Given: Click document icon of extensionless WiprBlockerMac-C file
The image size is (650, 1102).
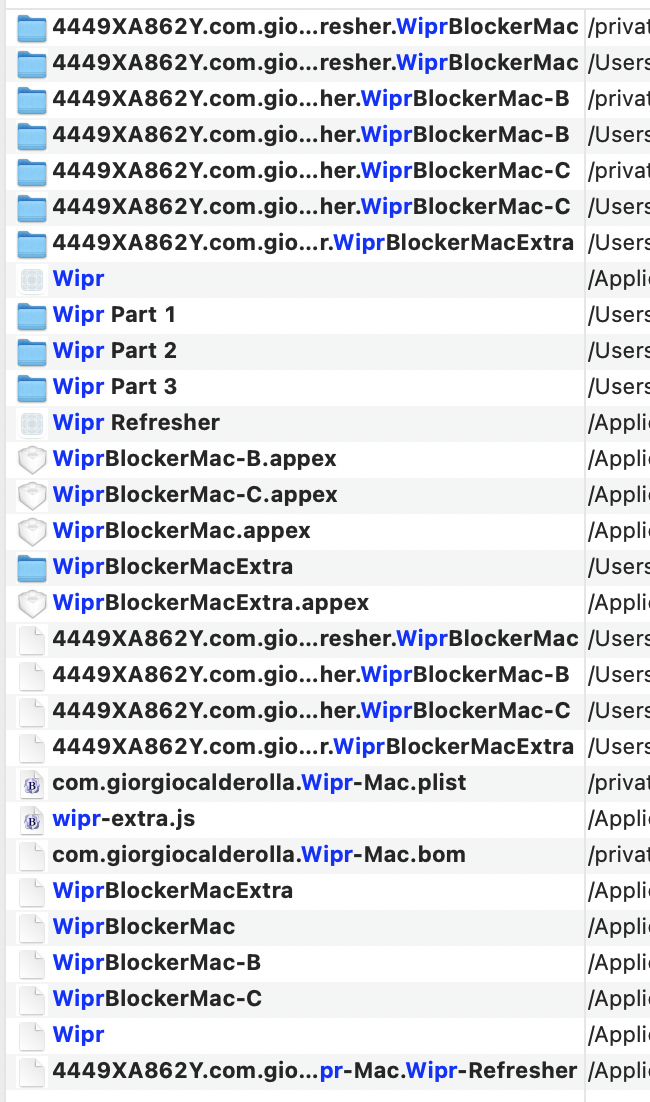Looking at the screenshot, I should [x=32, y=999].
